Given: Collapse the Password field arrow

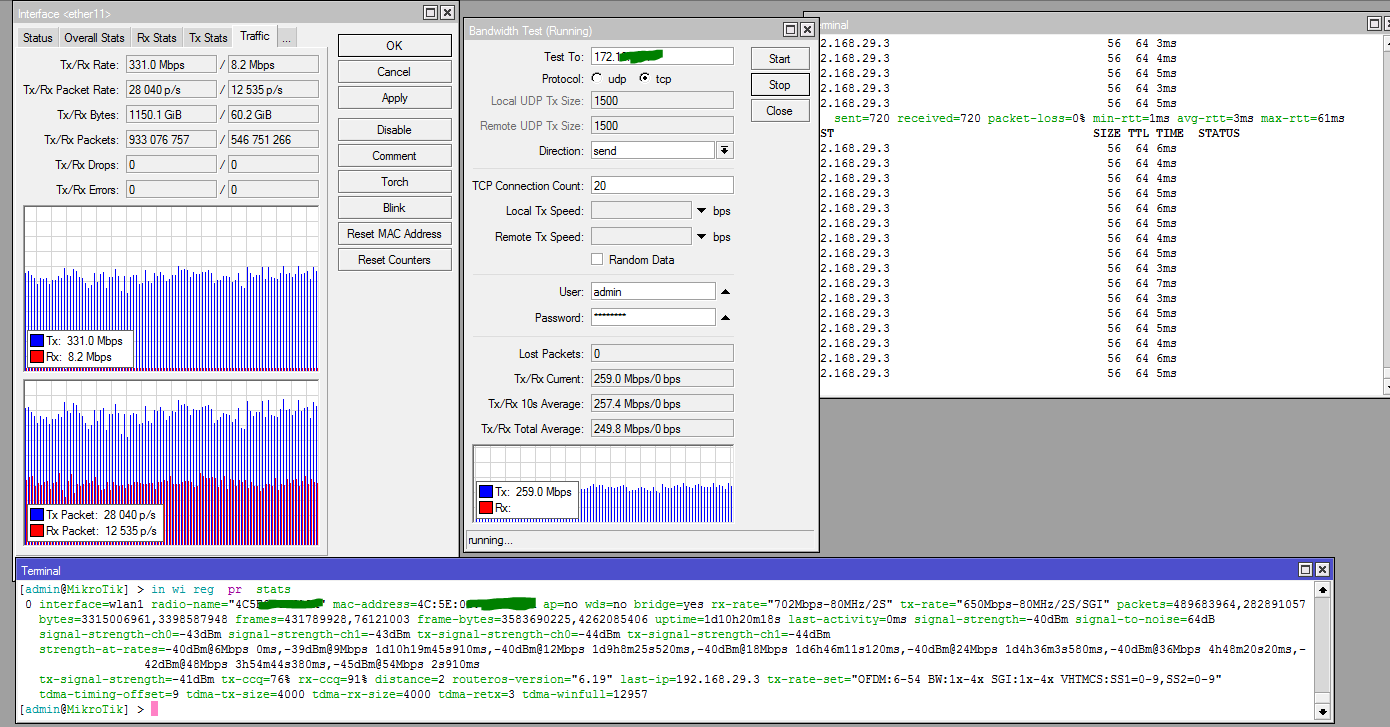Looking at the screenshot, I should (725, 318).
